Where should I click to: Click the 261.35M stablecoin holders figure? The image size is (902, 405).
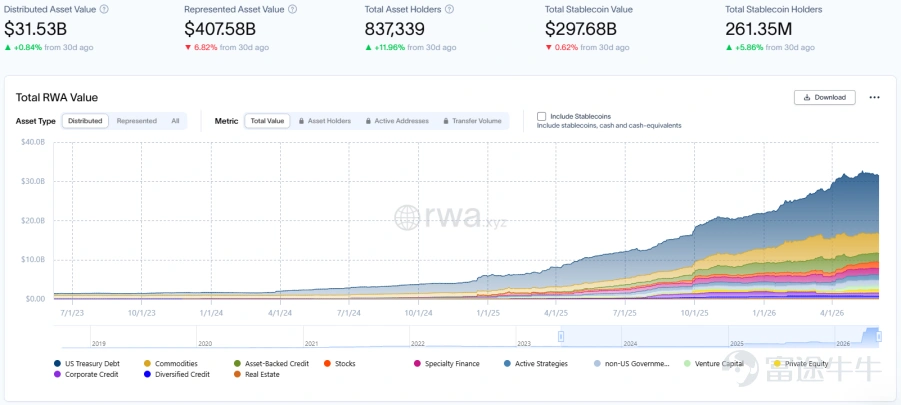[x=759, y=28]
